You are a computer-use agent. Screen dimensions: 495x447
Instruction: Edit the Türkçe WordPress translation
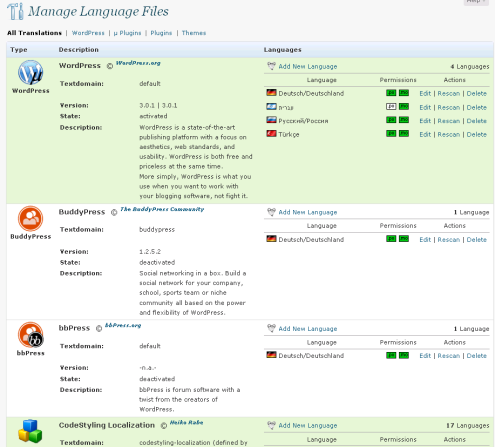pos(425,134)
